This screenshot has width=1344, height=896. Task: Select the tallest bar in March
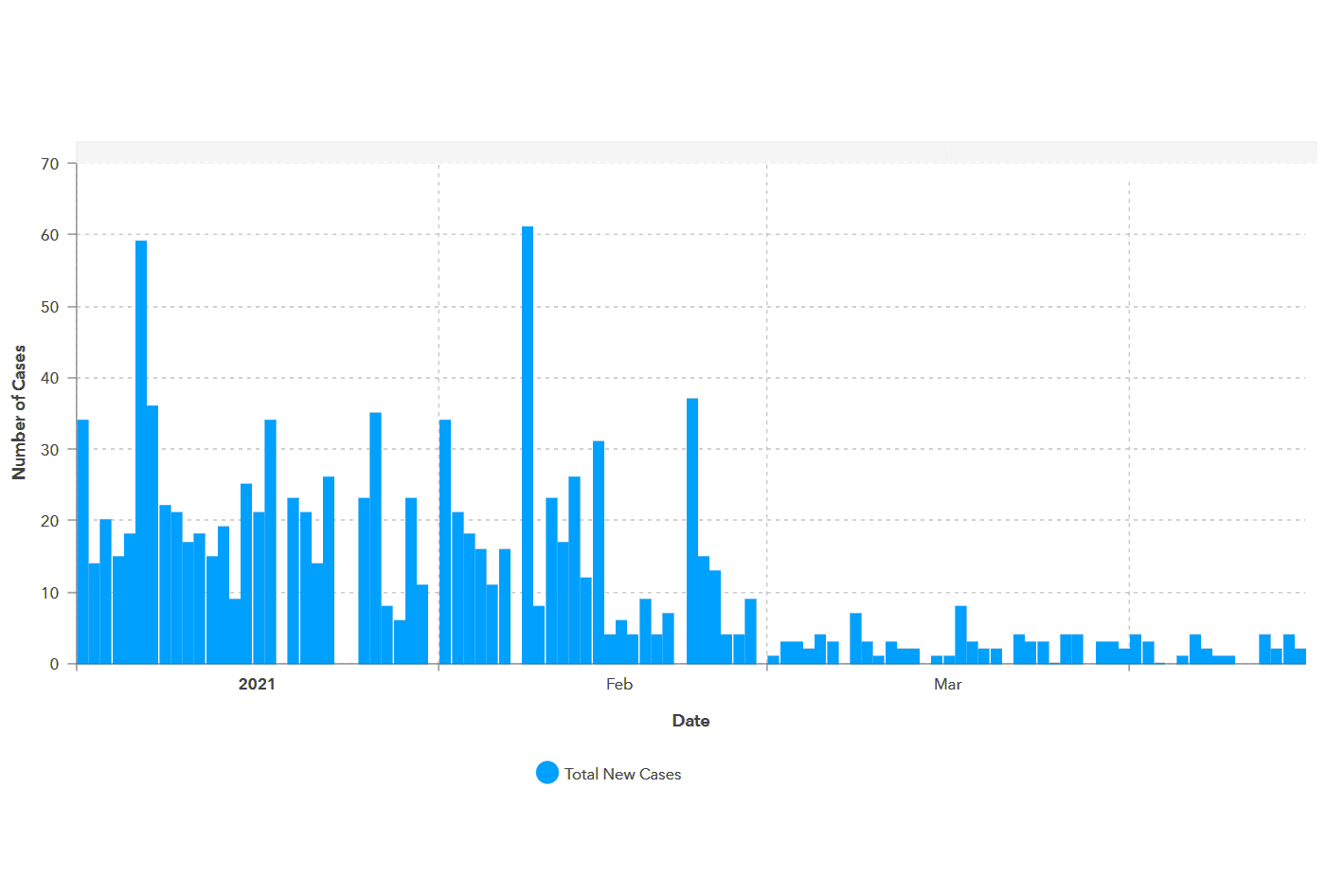[960, 635]
